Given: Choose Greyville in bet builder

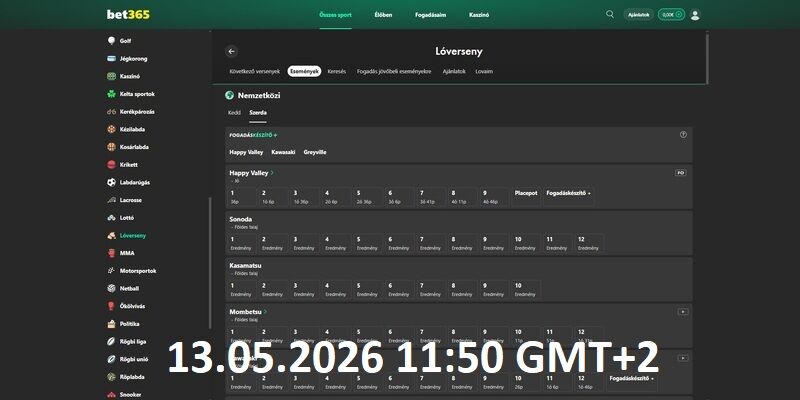Looking at the screenshot, I should click(x=315, y=152).
